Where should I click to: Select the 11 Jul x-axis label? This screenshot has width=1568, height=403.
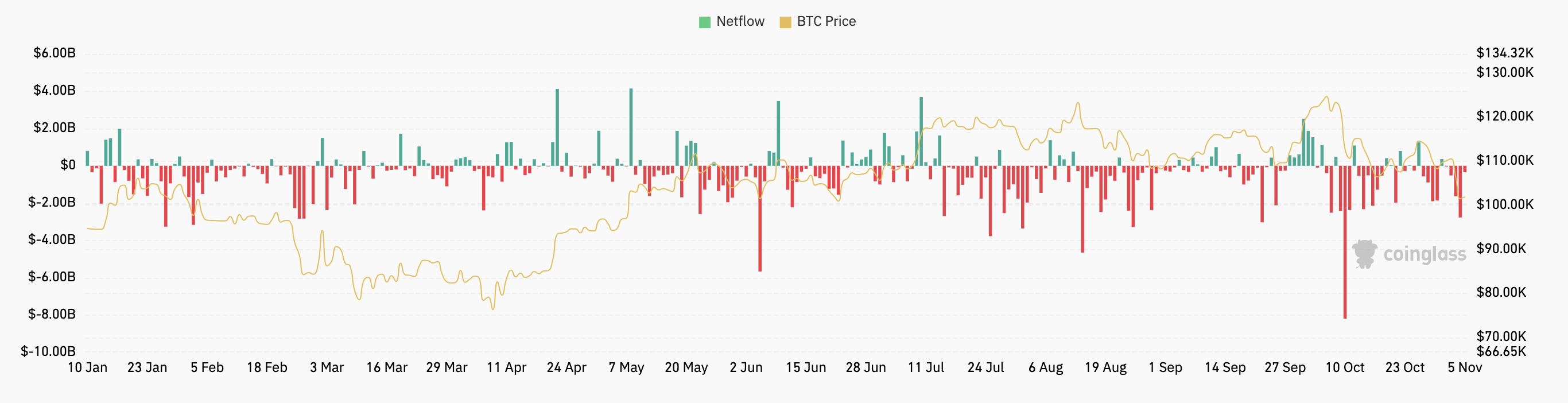[x=926, y=367]
